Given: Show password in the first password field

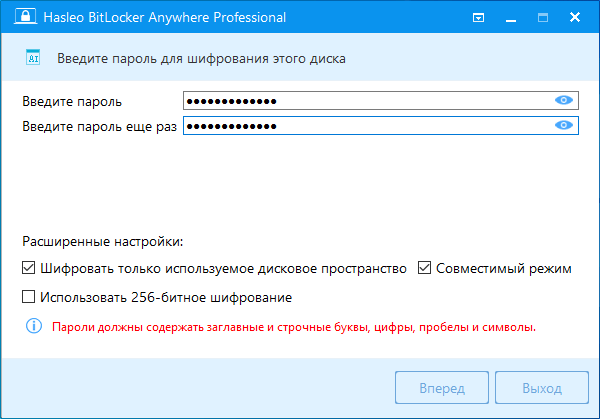Looking at the screenshot, I should [x=564, y=100].
